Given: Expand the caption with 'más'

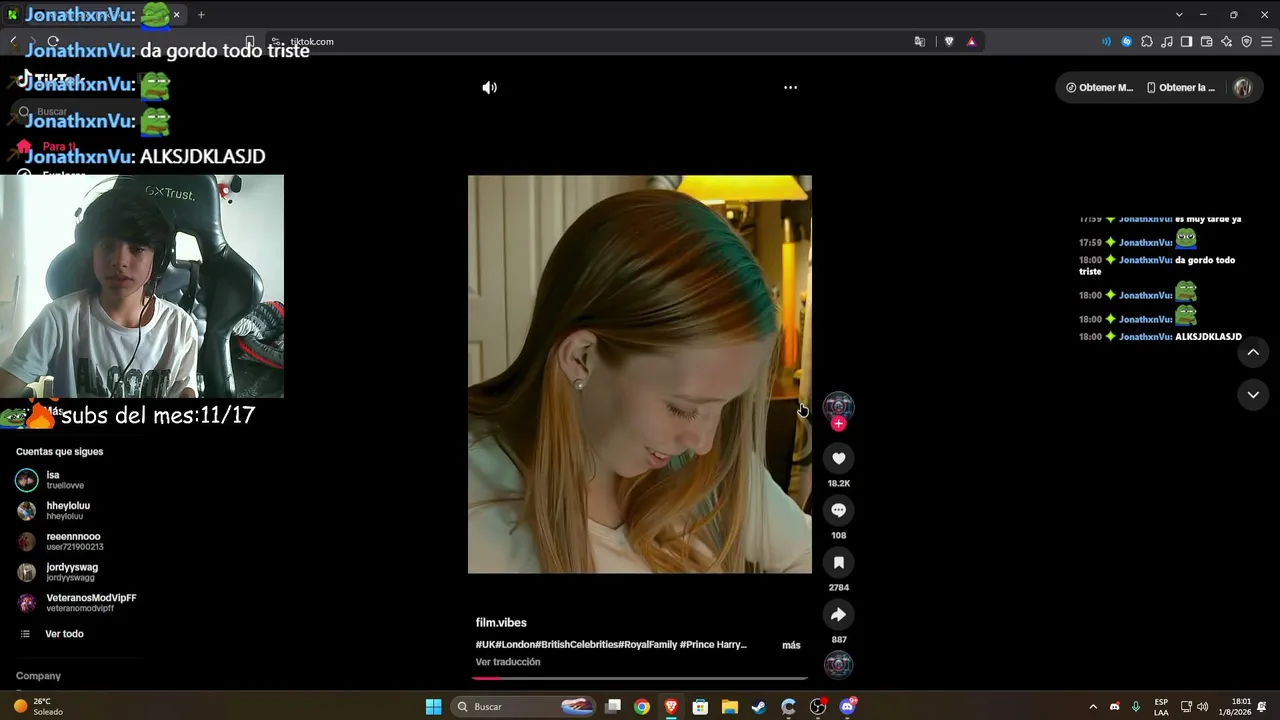Looking at the screenshot, I should coord(791,645).
